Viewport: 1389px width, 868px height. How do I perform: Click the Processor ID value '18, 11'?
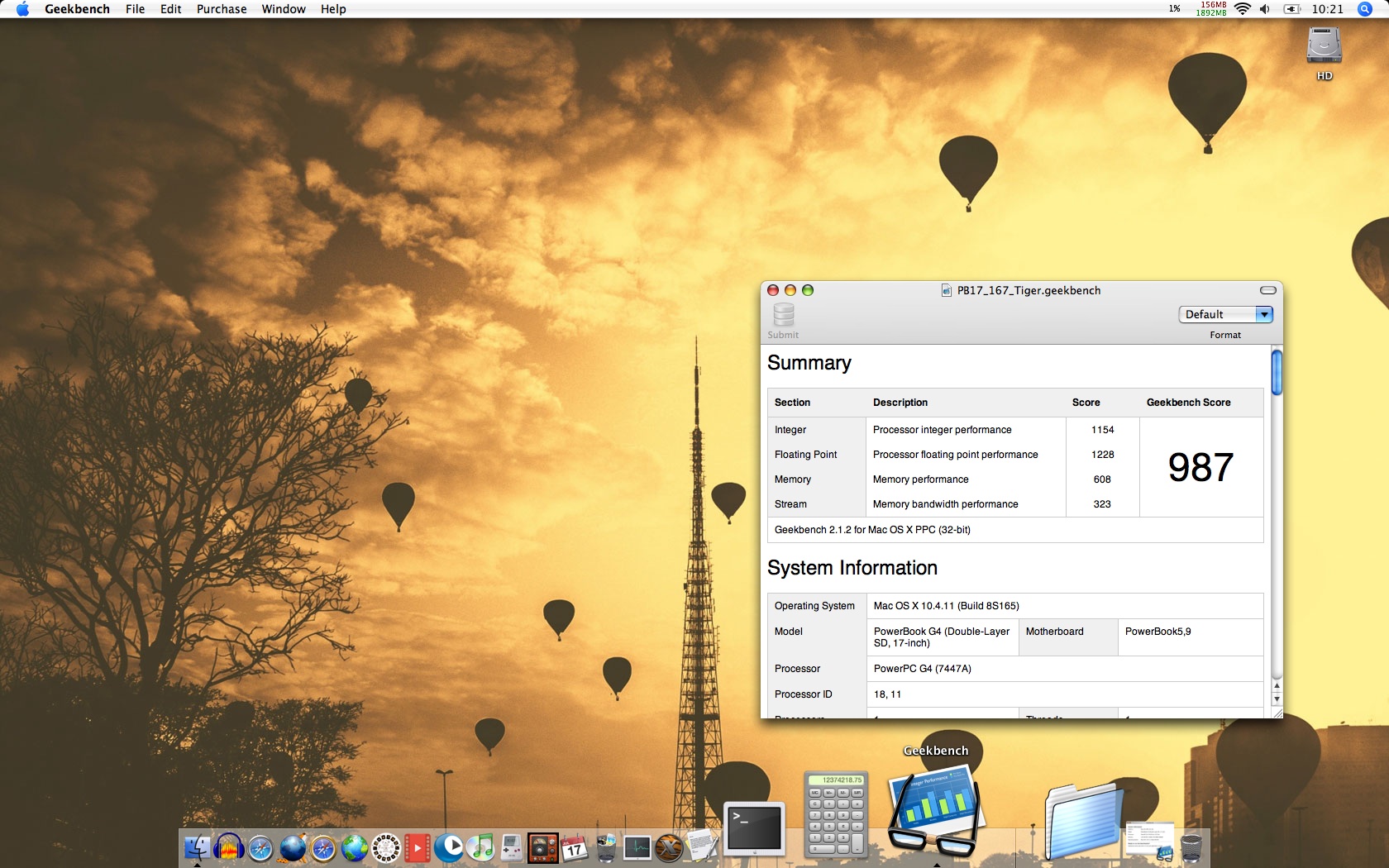click(x=887, y=694)
